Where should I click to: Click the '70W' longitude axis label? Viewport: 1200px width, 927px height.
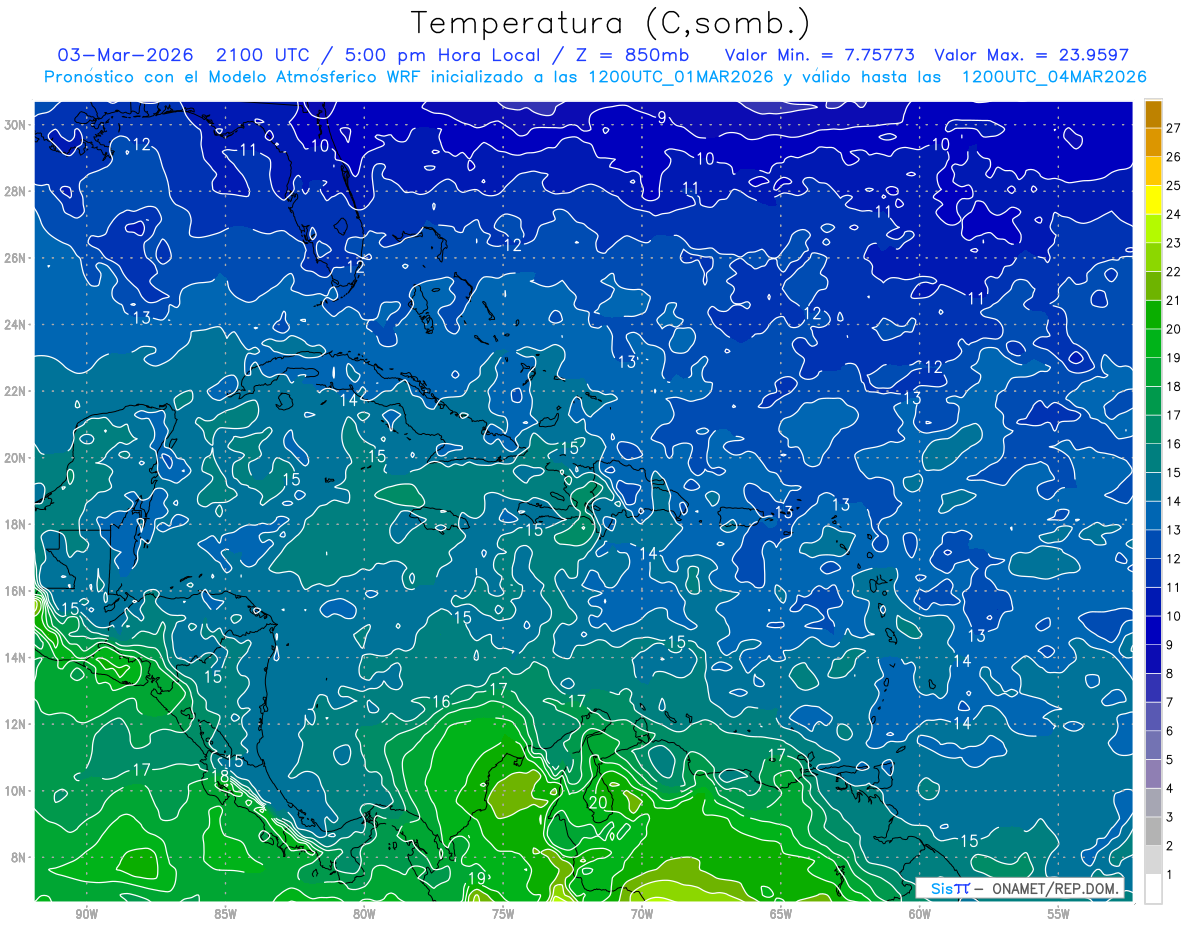[x=642, y=914]
